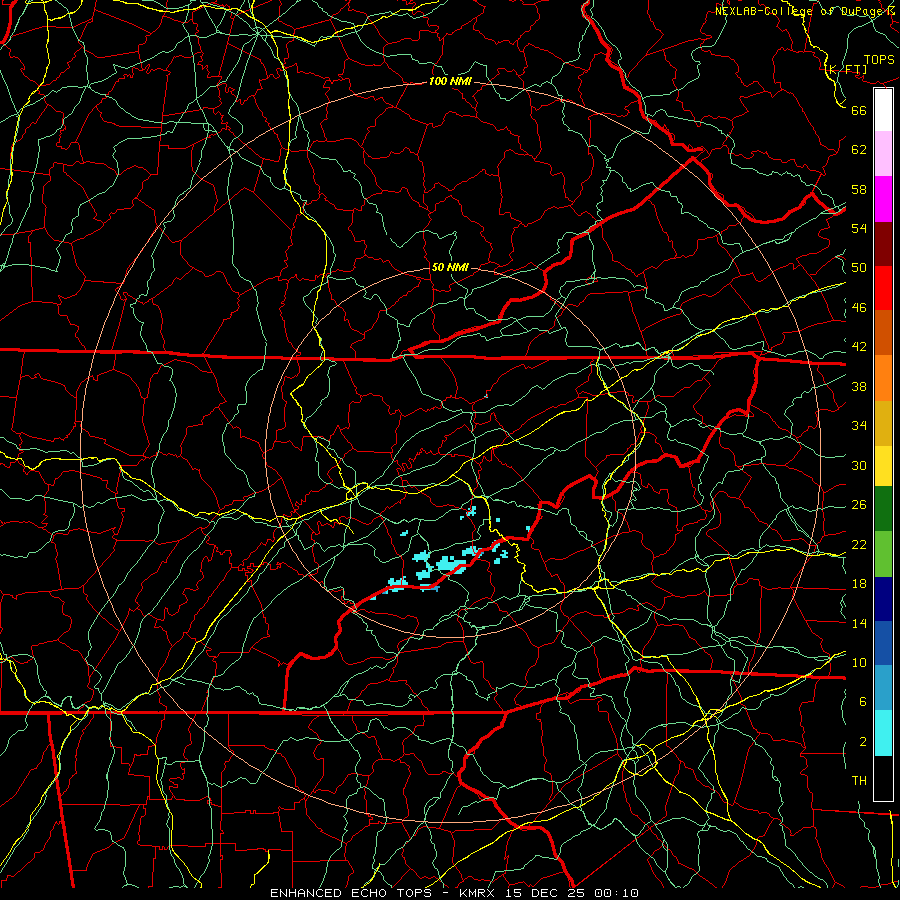Select the magenta swatch in the legend

[883, 199]
